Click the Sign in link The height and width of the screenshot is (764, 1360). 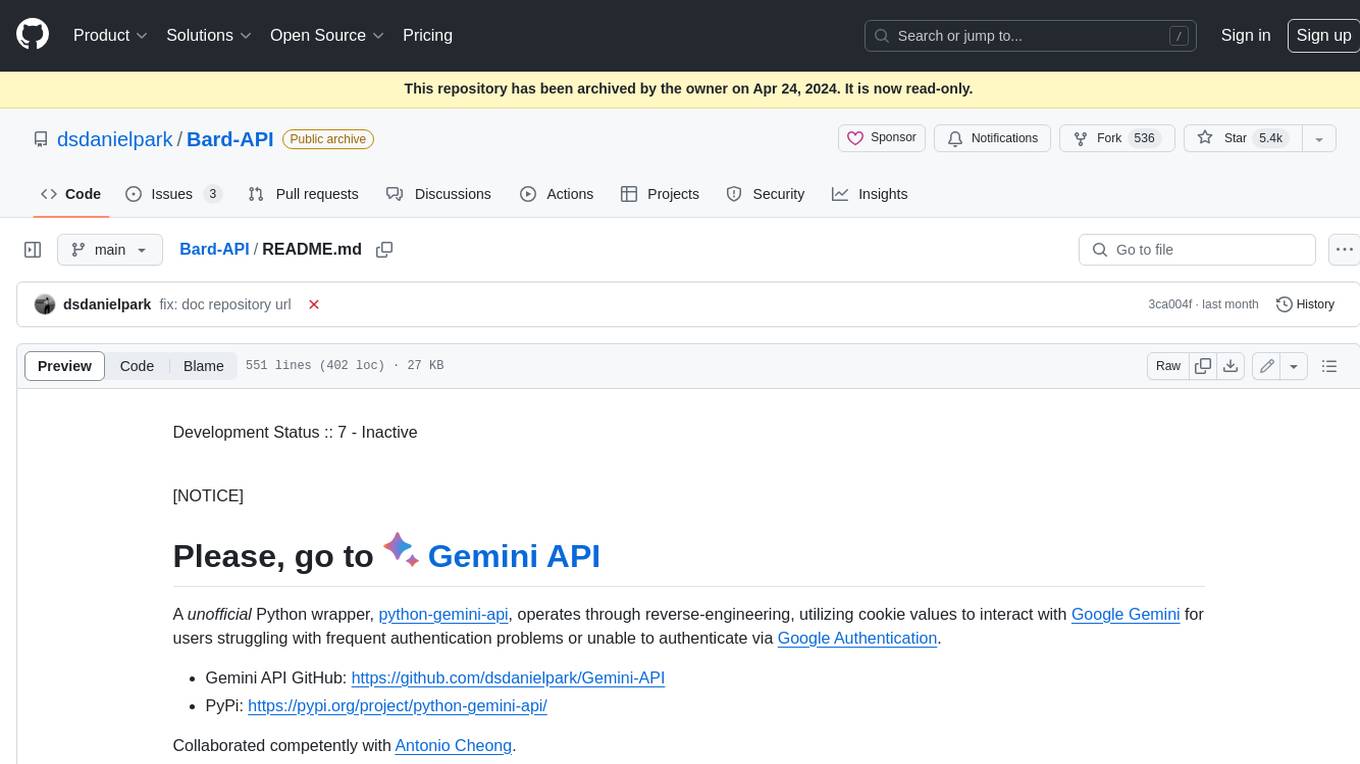point(1245,35)
